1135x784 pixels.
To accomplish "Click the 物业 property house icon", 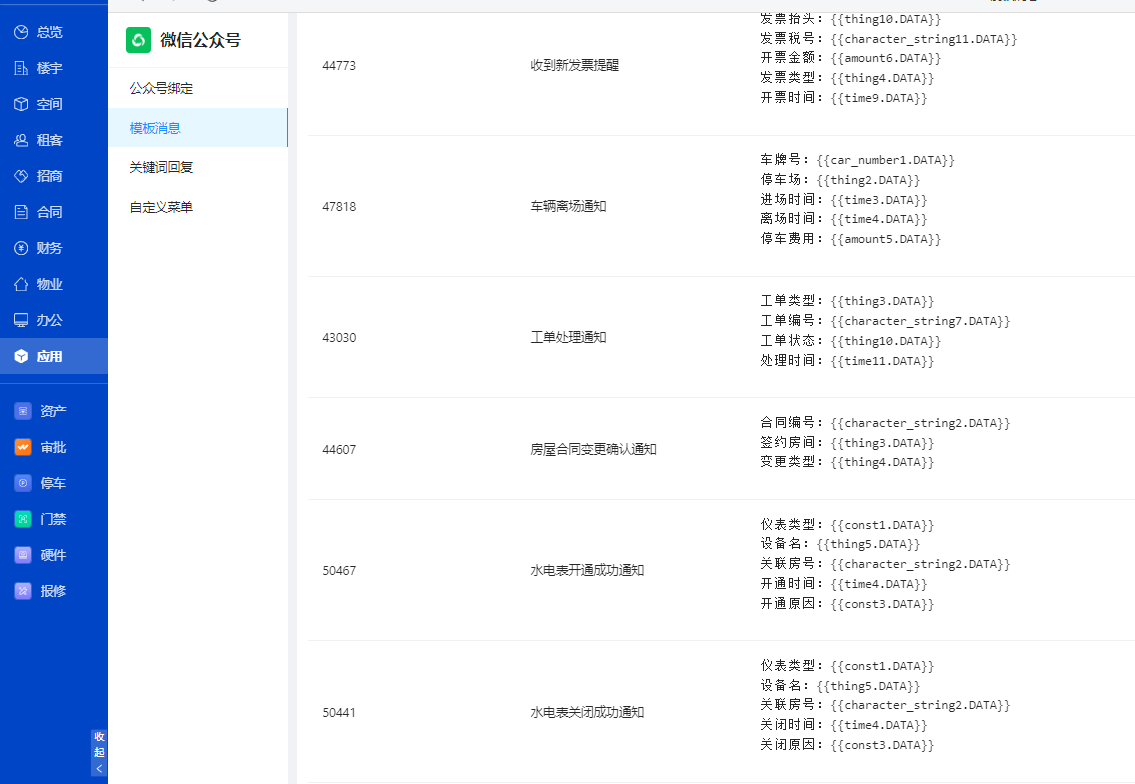I will point(21,284).
